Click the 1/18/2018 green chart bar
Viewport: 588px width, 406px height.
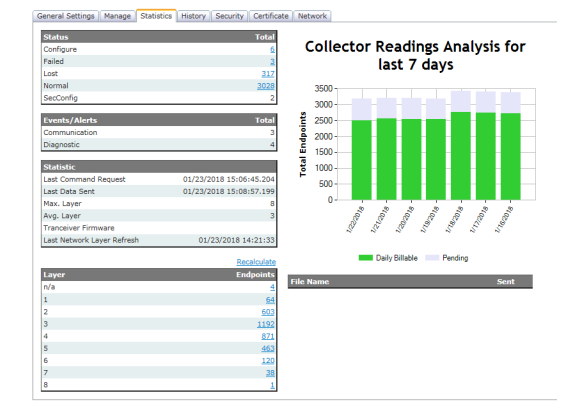(461, 156)
